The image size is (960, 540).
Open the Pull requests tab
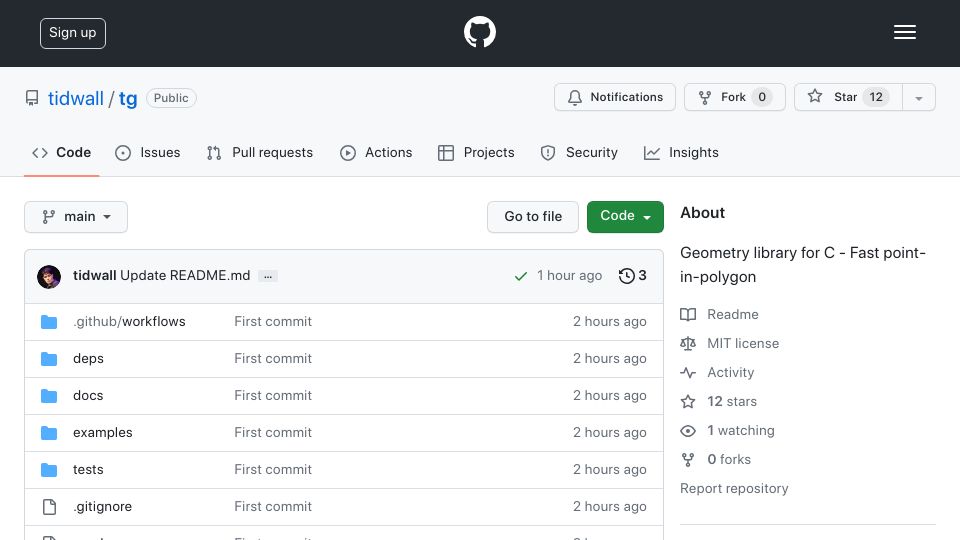click(260, 152)
